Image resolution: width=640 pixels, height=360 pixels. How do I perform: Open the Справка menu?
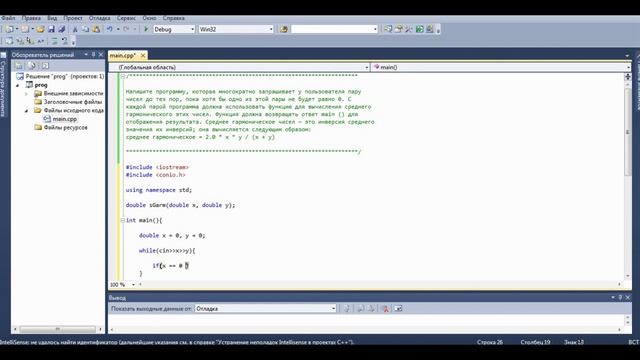173,18
